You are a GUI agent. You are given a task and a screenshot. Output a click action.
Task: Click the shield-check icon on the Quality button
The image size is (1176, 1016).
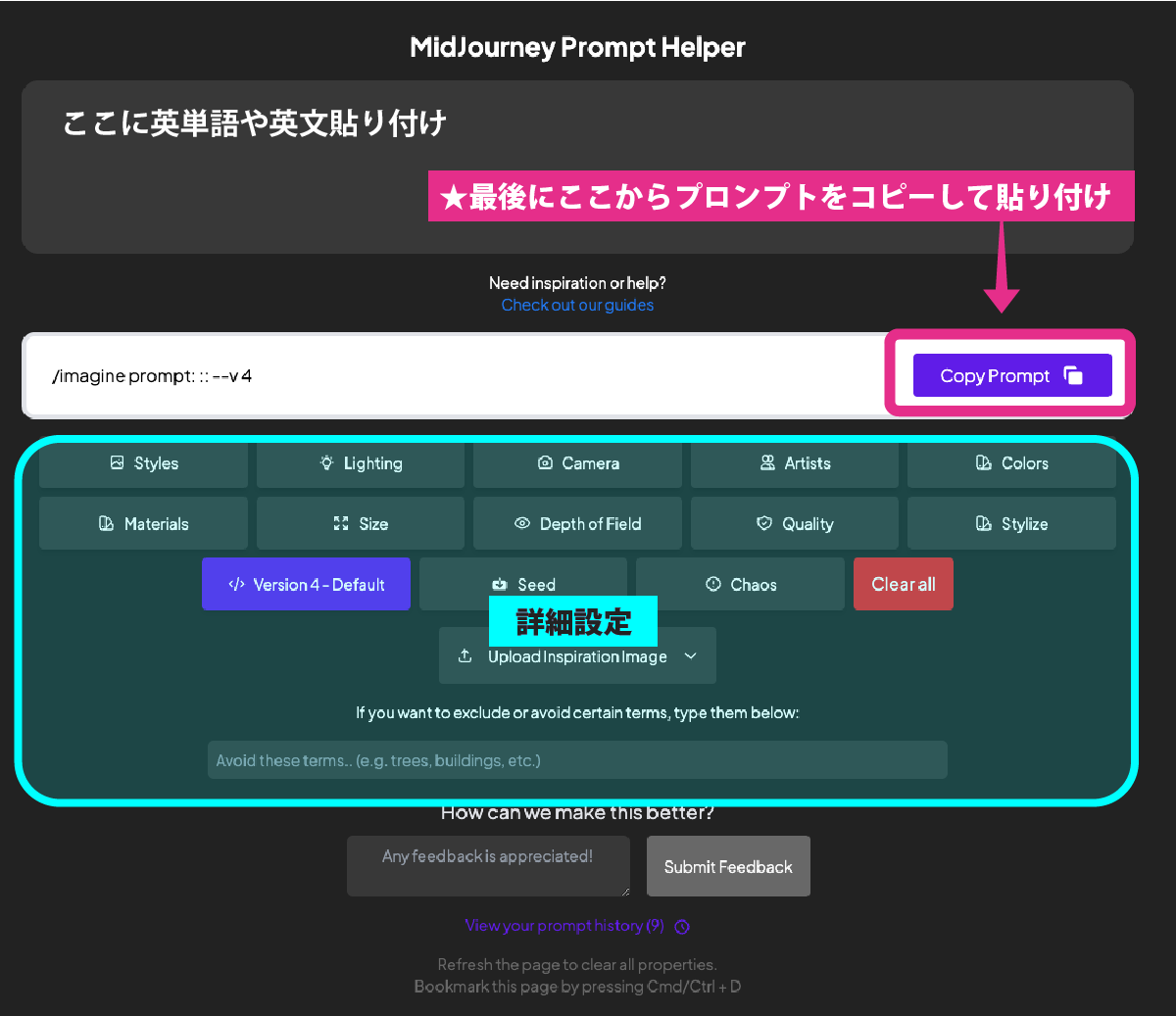coord(764,523)
